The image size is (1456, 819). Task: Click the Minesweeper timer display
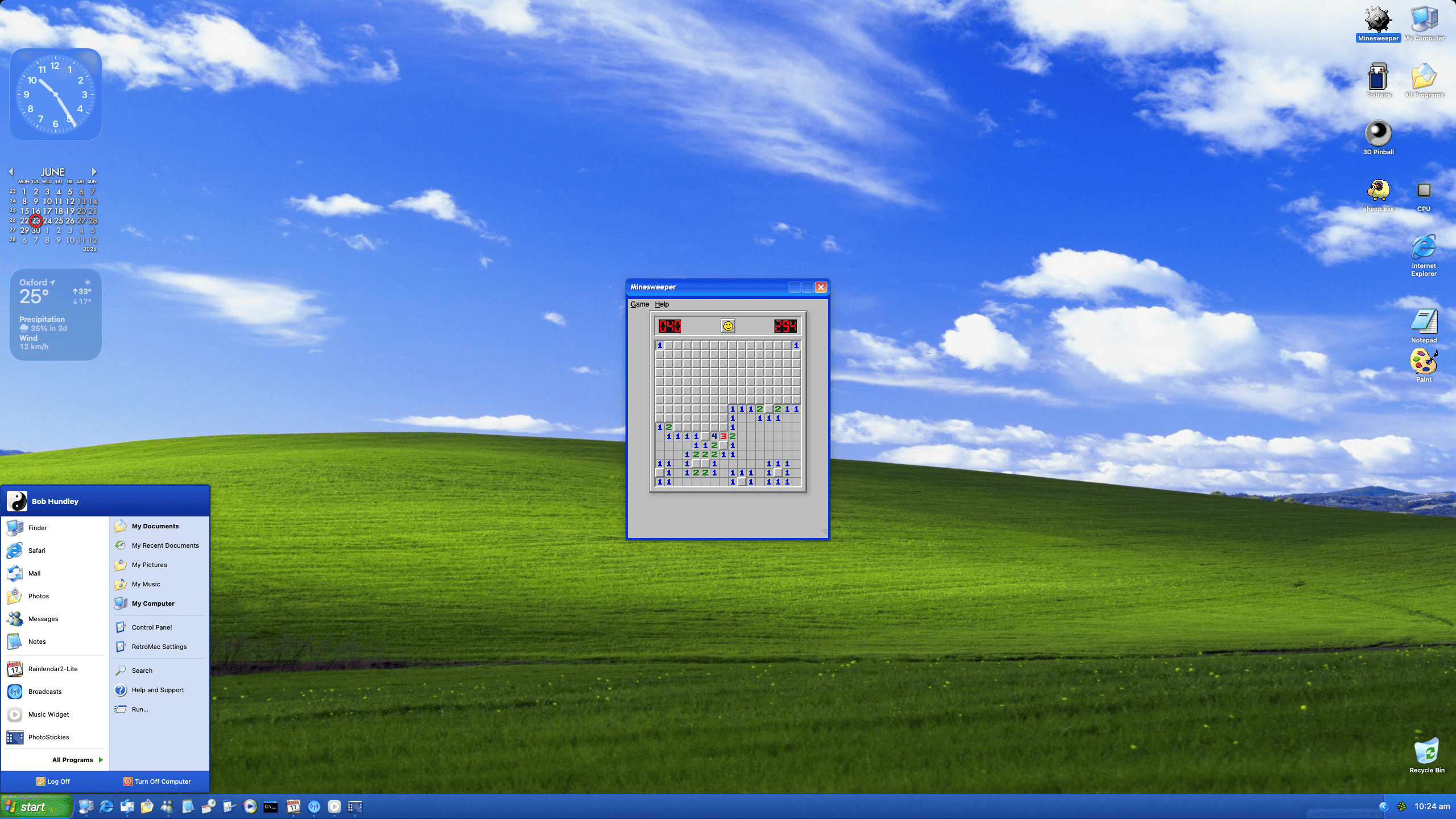tap(785, 326)
